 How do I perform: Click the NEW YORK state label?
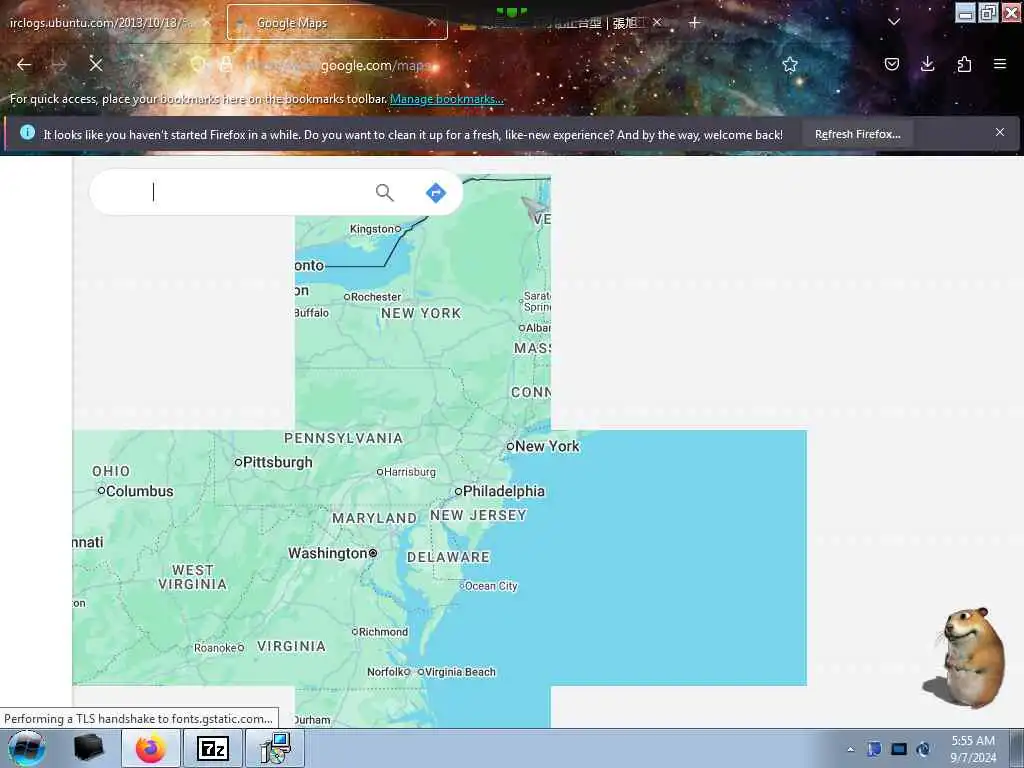(x=421, y=313)
